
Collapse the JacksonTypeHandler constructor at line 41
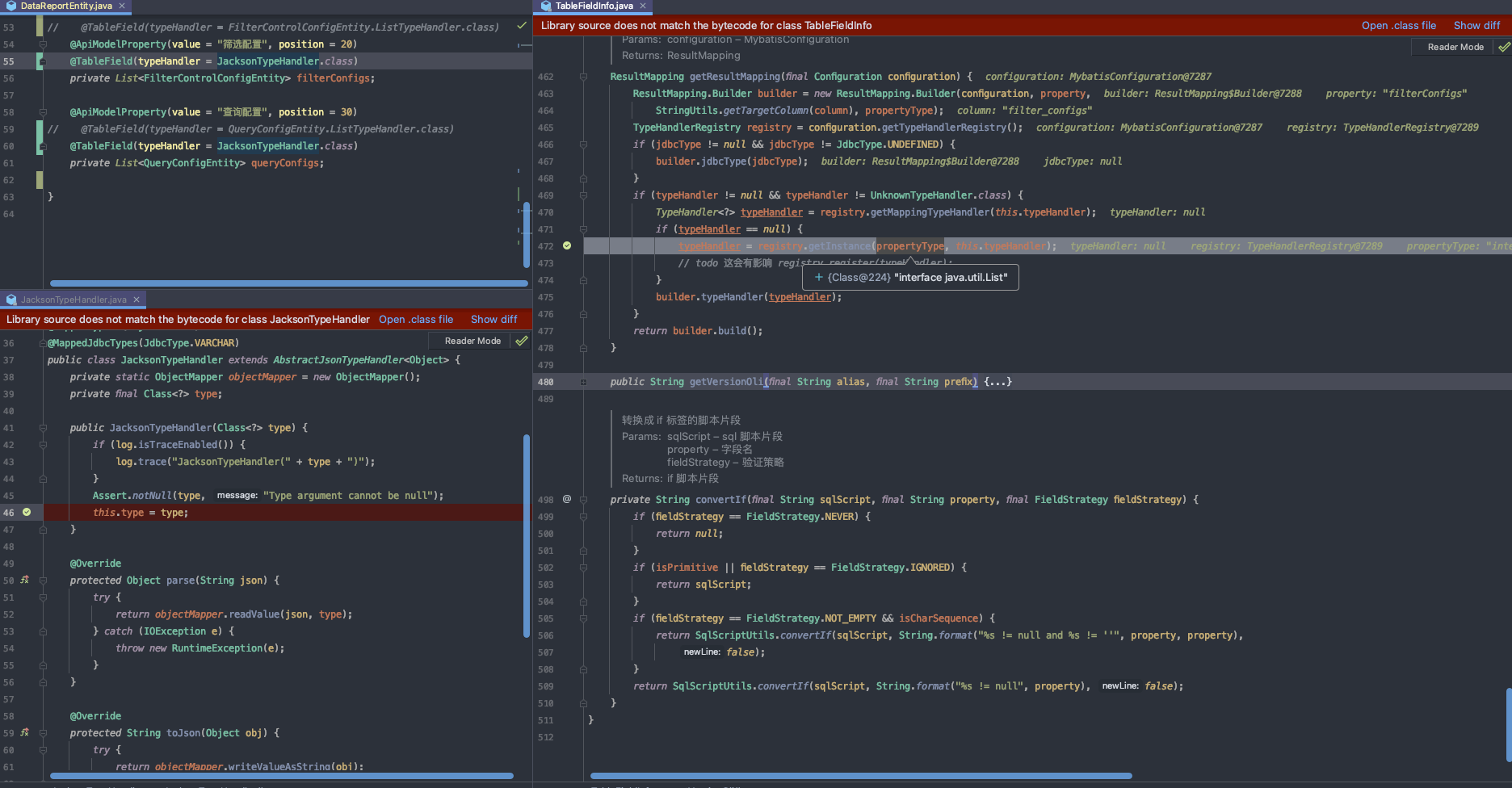point(44,428)
